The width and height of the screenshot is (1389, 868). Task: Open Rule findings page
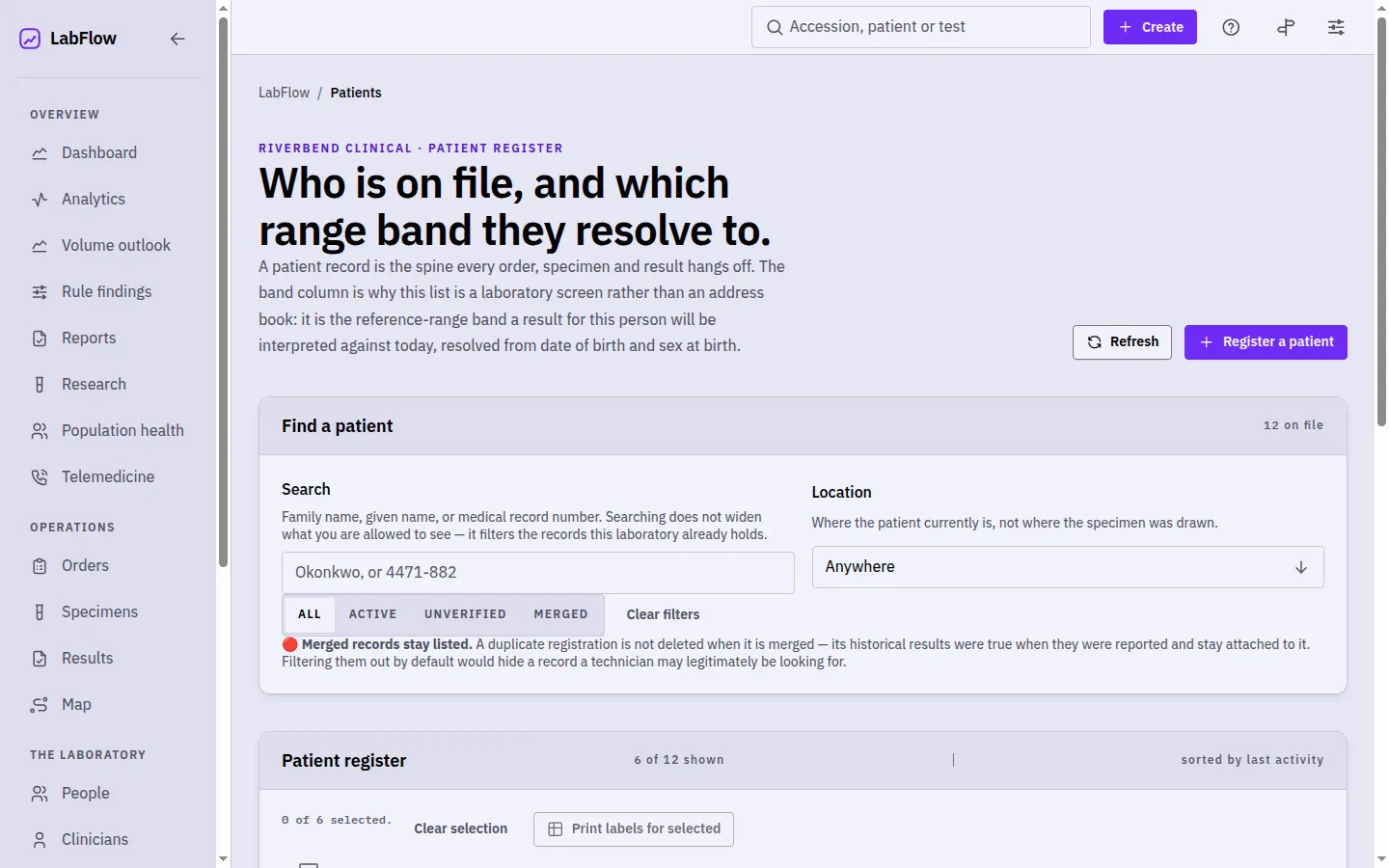(x=108, y=291)
